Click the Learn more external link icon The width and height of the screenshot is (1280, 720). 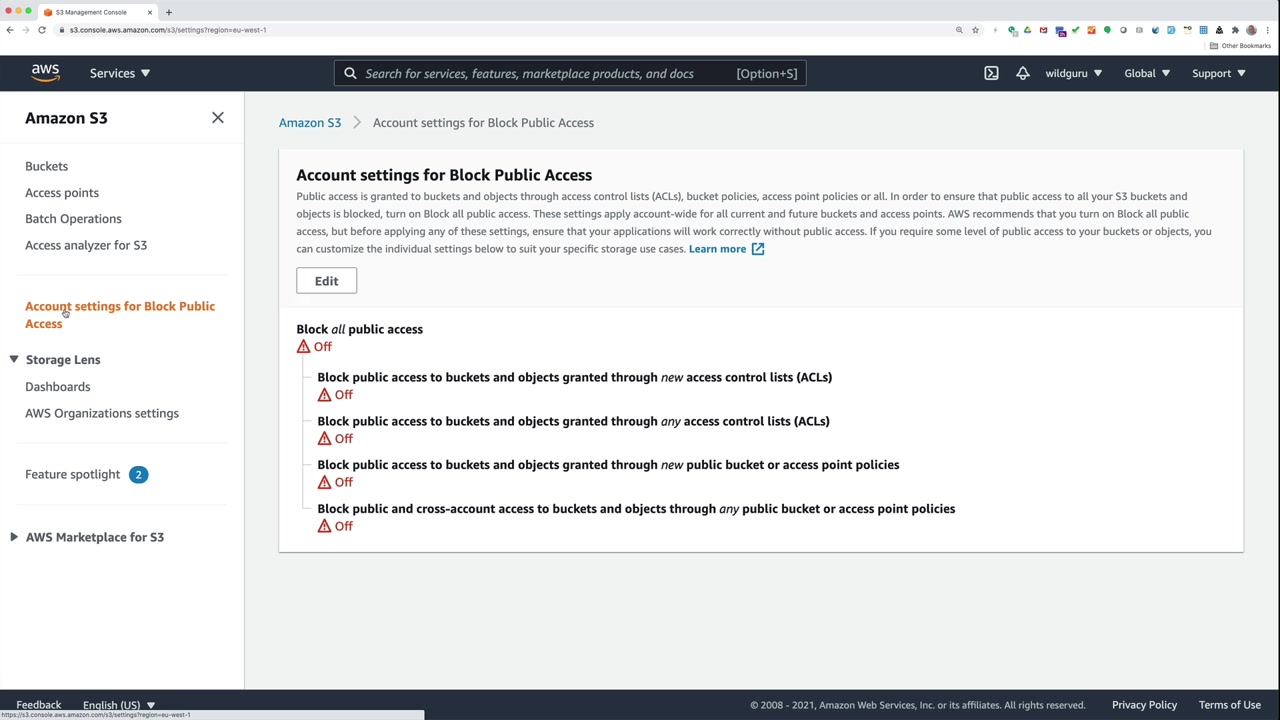758,249
